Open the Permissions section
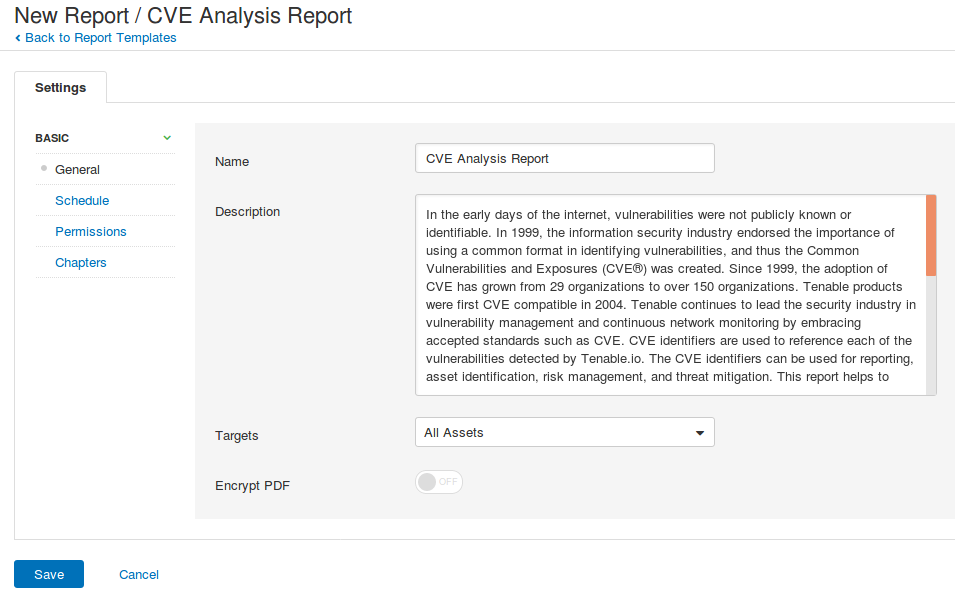 (x=91, y=231)
